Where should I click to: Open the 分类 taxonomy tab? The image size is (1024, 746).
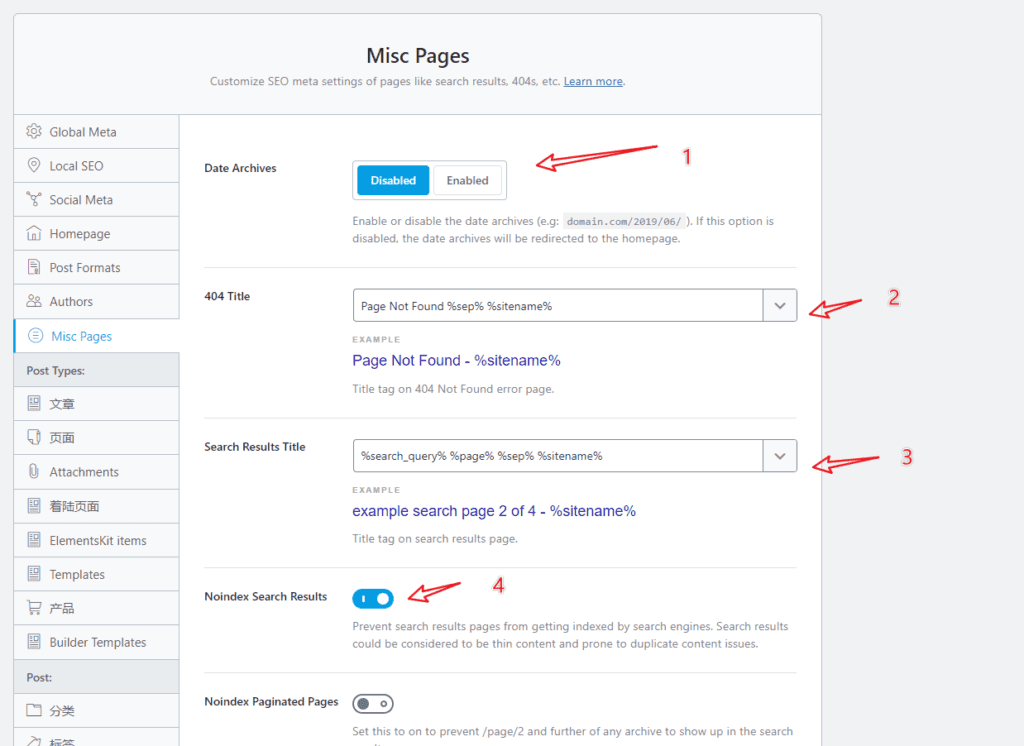point(97,711)
